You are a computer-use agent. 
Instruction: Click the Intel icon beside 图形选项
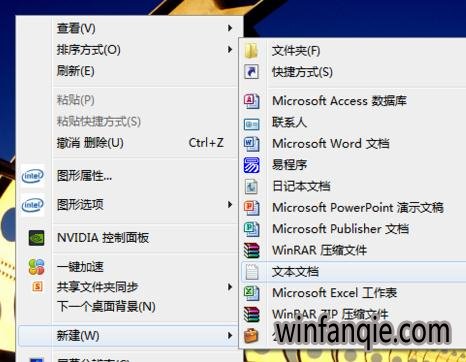pyautogui.click(x=33, y=205)
